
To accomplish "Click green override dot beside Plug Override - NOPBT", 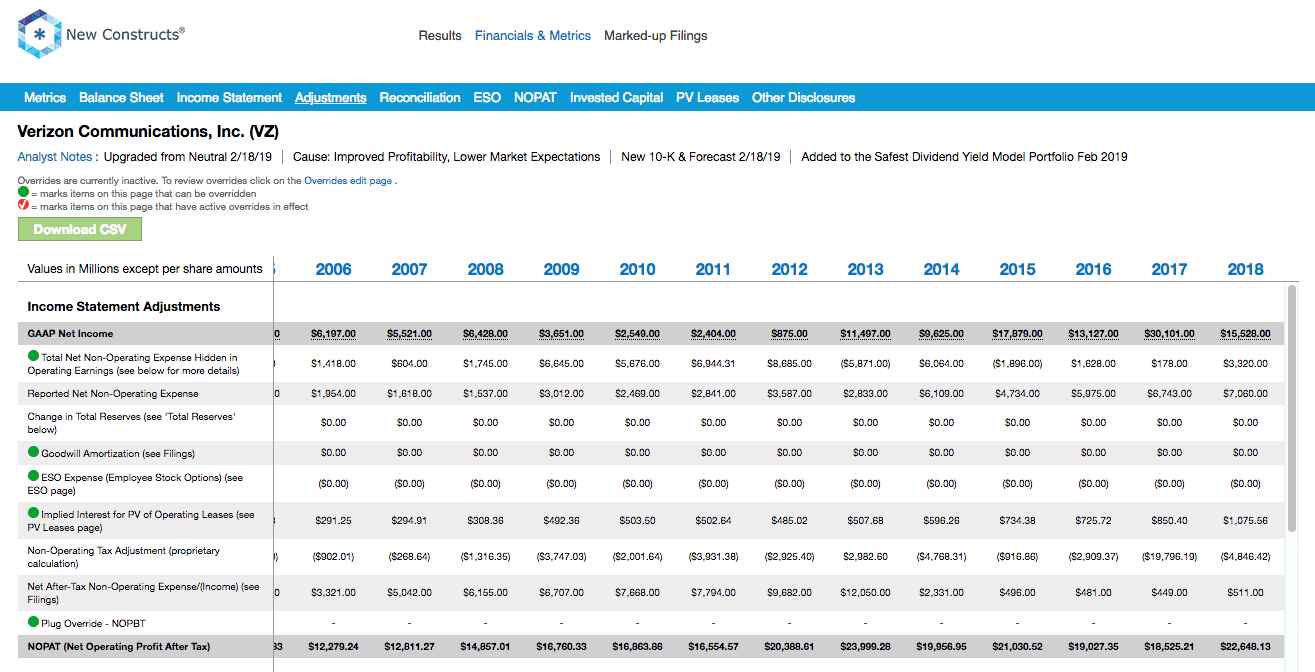I will coord(34,622).
